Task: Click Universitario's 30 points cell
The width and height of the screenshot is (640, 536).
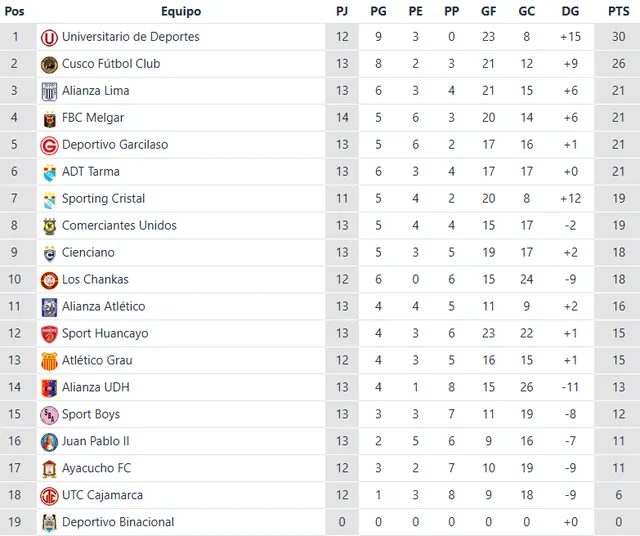Action: point(618,37)
